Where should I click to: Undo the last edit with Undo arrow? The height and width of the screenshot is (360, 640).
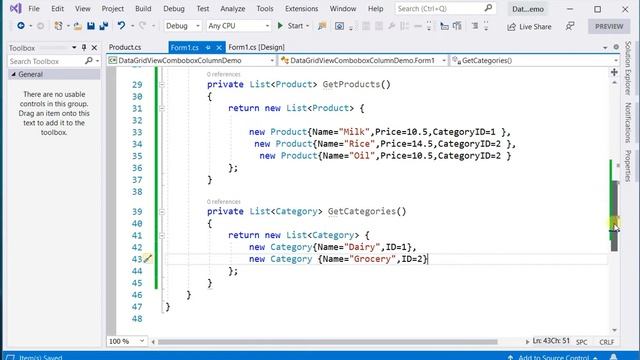coord(121,26)
